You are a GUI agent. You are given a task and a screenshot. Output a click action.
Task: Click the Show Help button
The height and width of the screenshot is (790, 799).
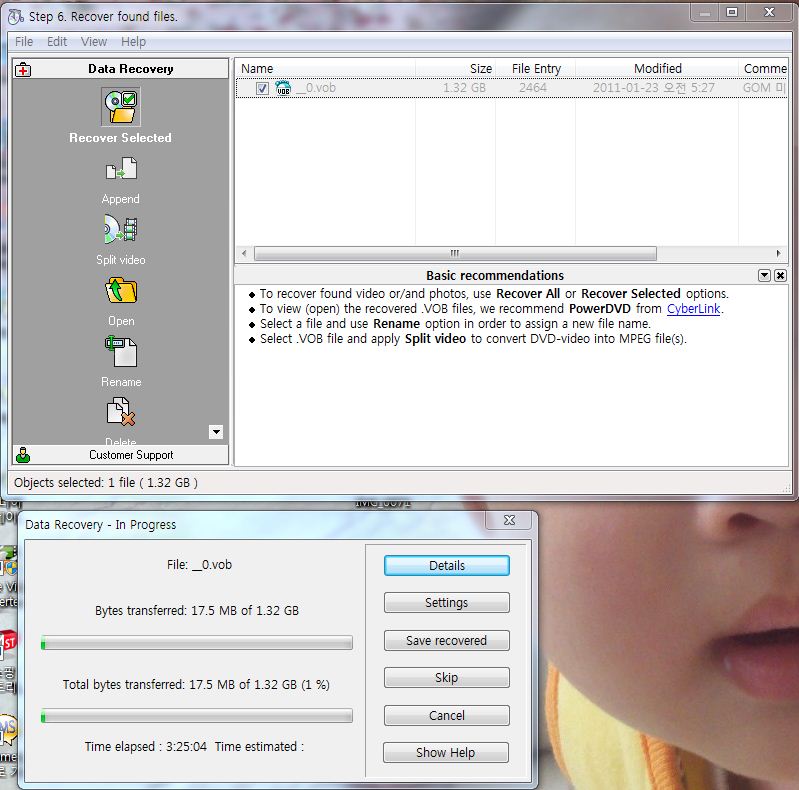pos(446,752)
